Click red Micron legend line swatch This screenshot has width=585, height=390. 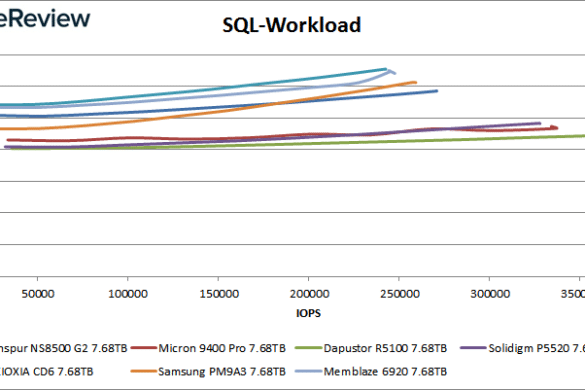(x=144, y=348)
